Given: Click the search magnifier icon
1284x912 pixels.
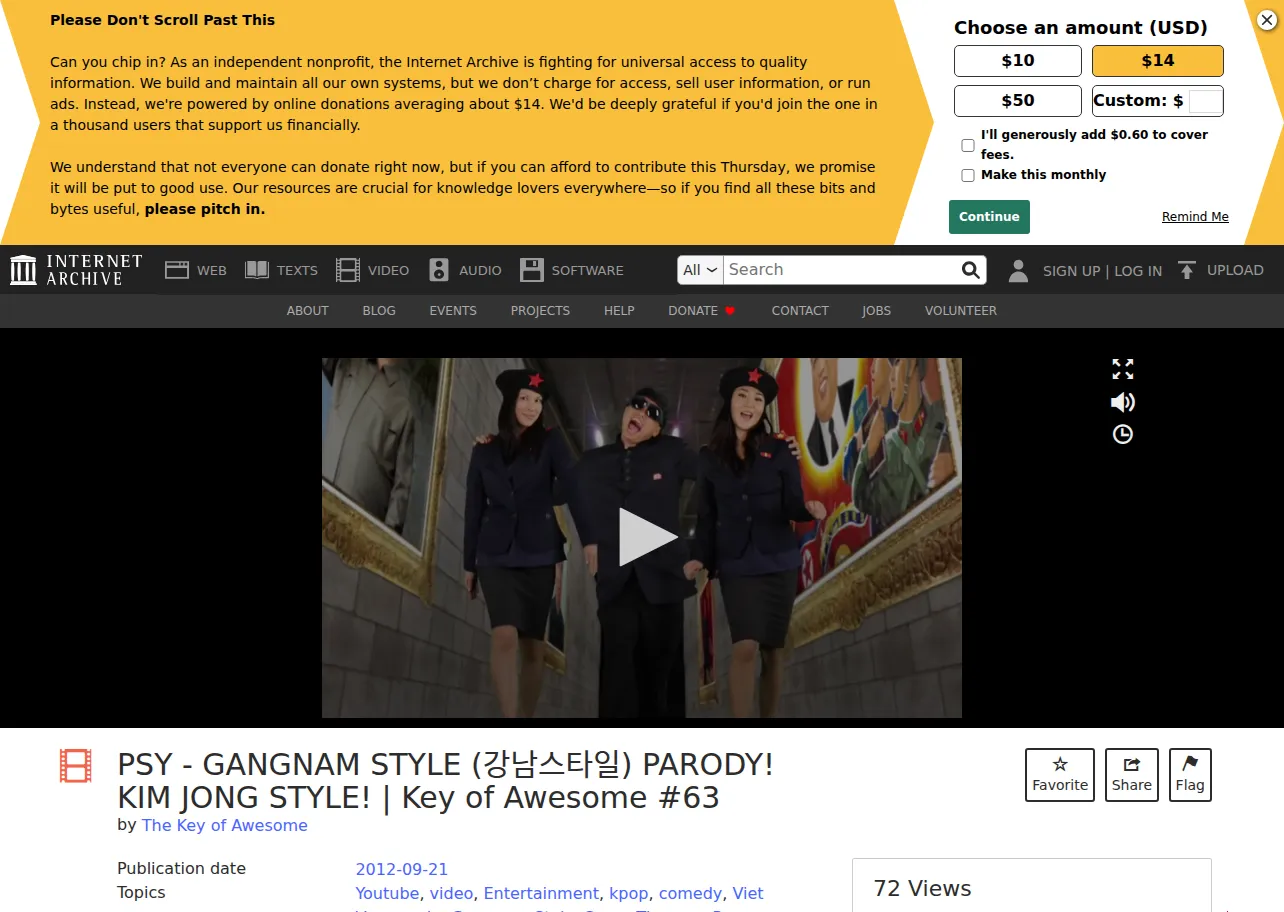Looking at the screenshot, I should pyautogui.click(x=970, y=270).
